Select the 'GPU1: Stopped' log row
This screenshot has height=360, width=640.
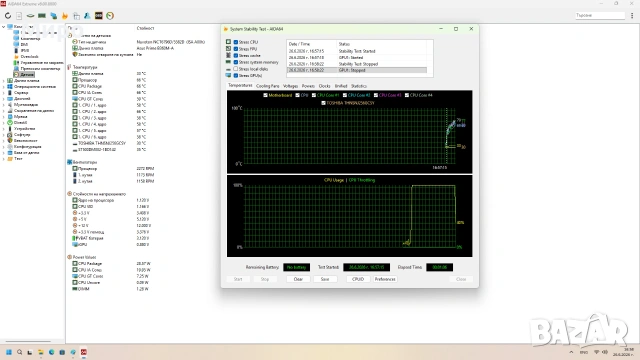click(x=357, y=70)
